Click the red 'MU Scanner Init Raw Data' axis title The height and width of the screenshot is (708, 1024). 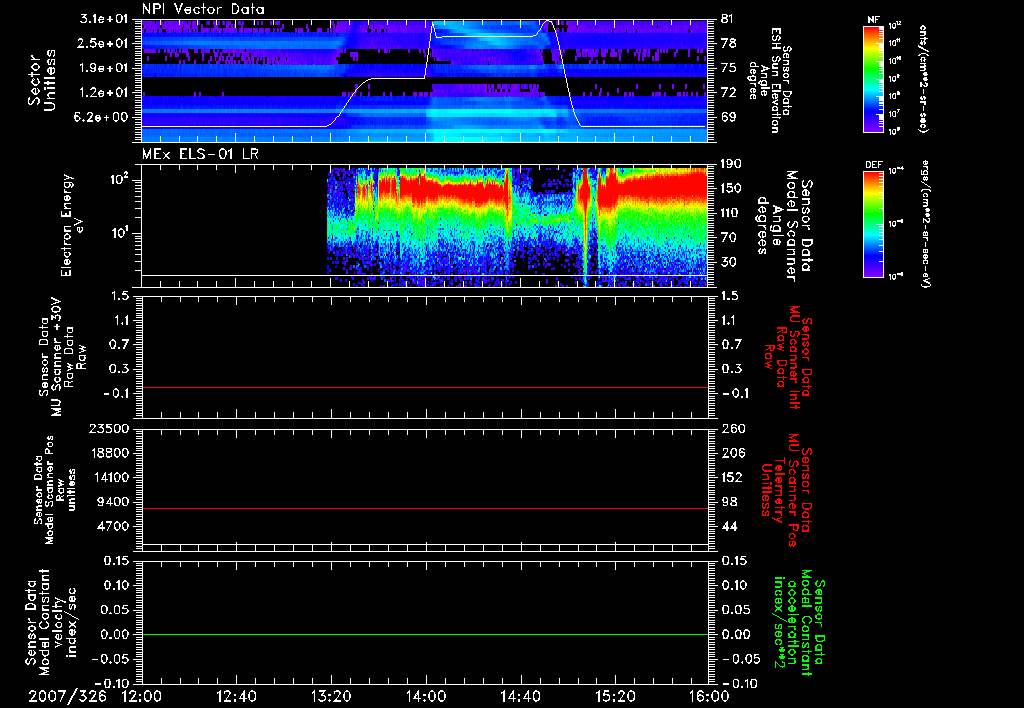click(788, 357)
